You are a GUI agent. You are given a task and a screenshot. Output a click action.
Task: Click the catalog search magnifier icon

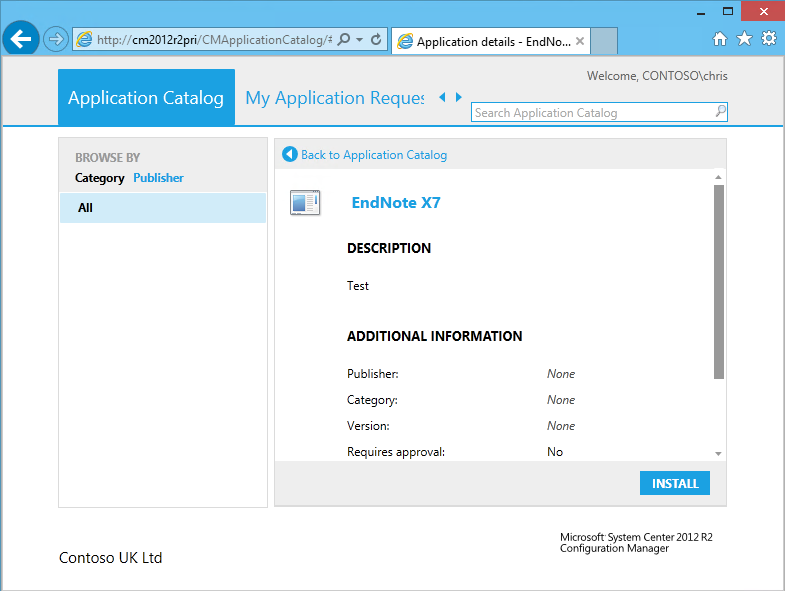[x=720, y=111]
